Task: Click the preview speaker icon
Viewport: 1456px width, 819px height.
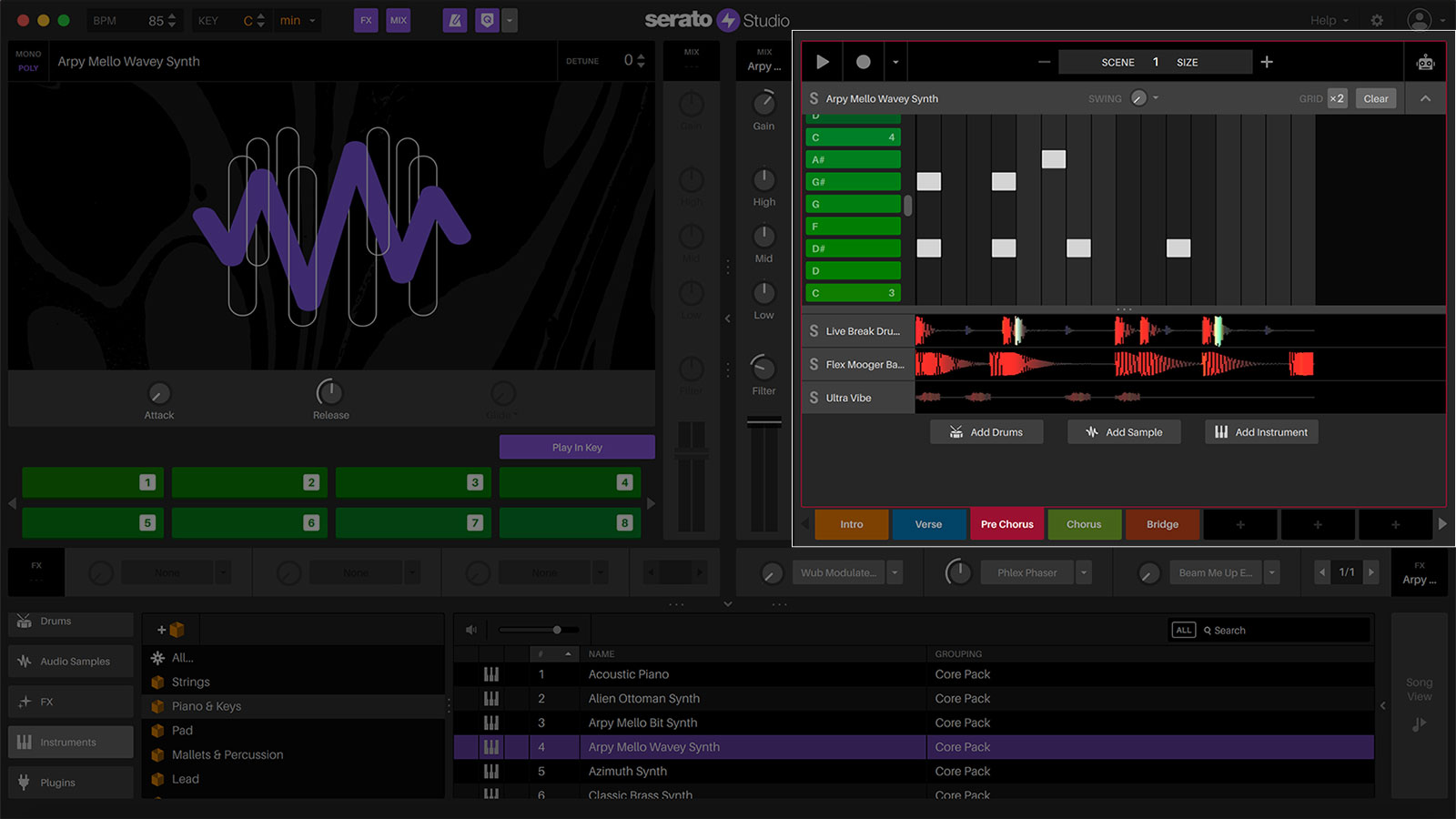Action: pos(471,630)
